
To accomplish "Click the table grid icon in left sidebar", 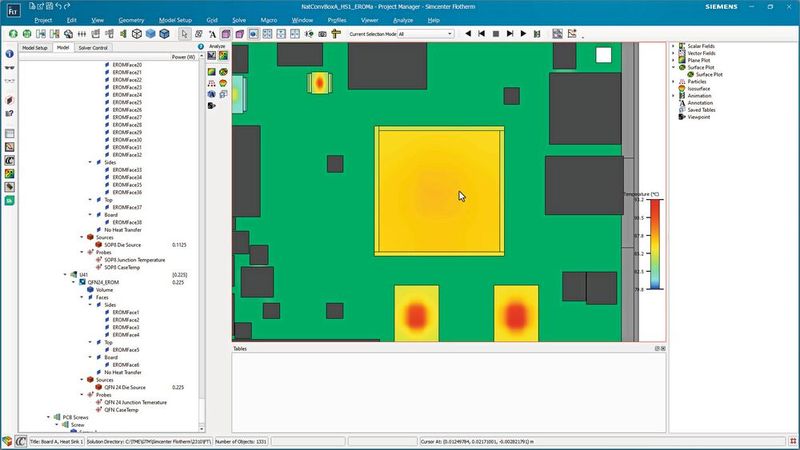I will click(9, 134).
